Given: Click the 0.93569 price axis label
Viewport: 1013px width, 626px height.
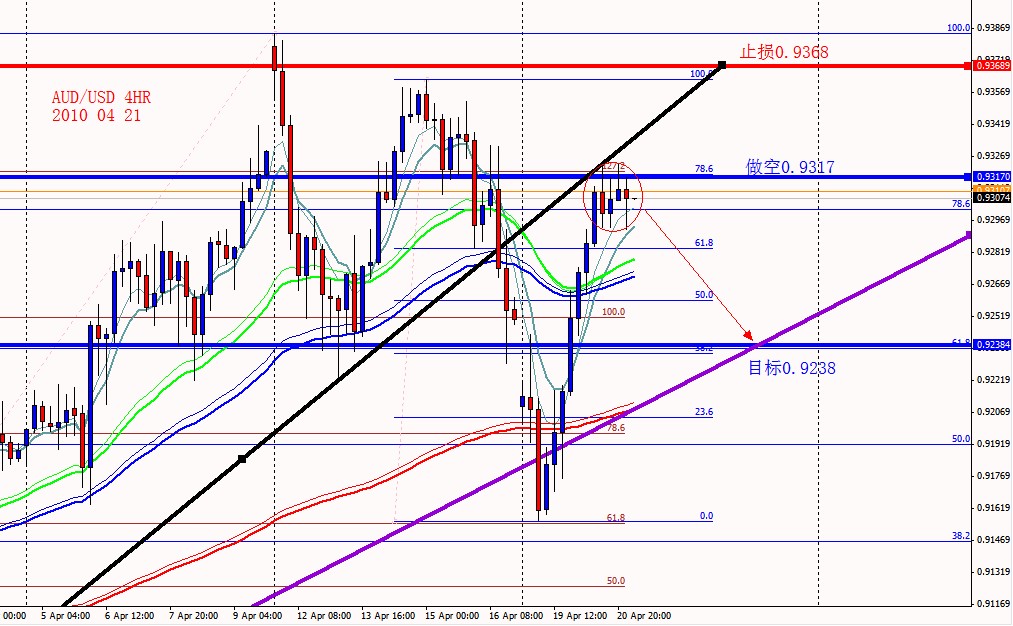Looking at the screenshot, I should pyautogui.click(x=993, y=92).
